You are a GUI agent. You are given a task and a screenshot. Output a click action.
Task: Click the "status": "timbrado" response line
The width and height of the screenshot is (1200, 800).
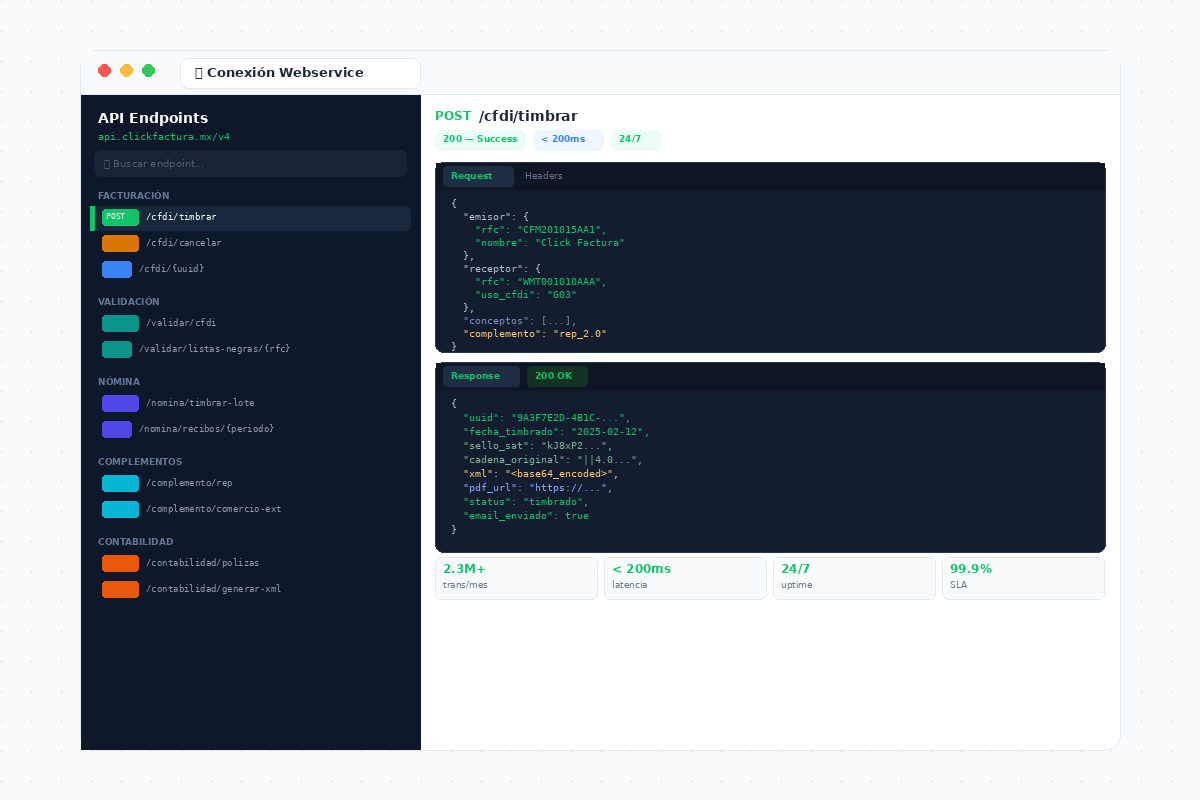pyautogui.click(x=526, y=502)
